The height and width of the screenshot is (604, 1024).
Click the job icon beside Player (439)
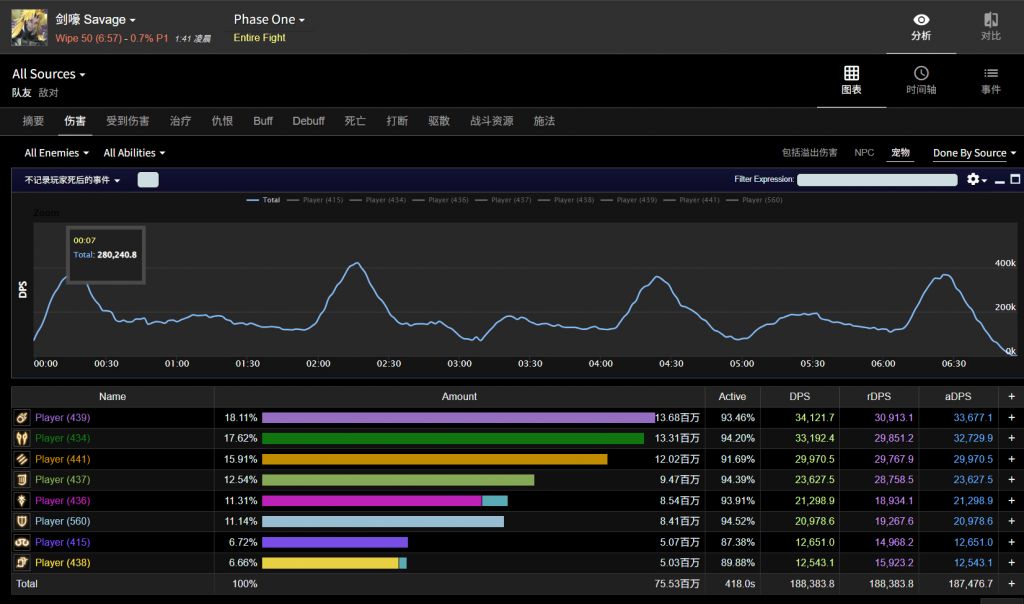pyautogui.click(x=22, y=418)
